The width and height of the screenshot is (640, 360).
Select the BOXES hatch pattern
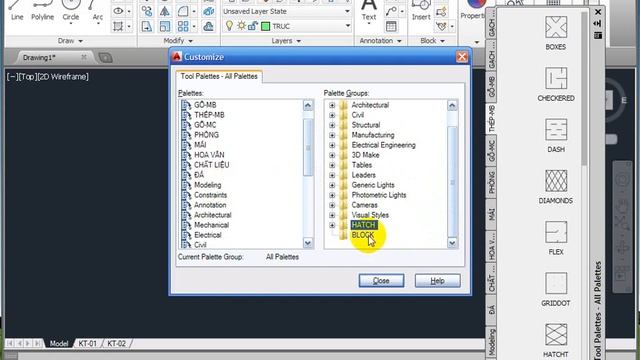(x=556, y=33)
